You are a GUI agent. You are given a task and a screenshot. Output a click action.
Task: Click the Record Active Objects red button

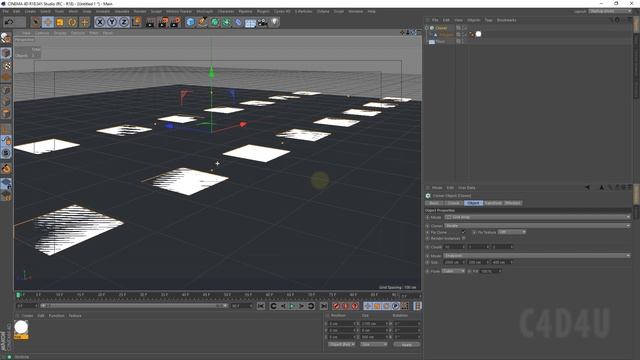336,306
